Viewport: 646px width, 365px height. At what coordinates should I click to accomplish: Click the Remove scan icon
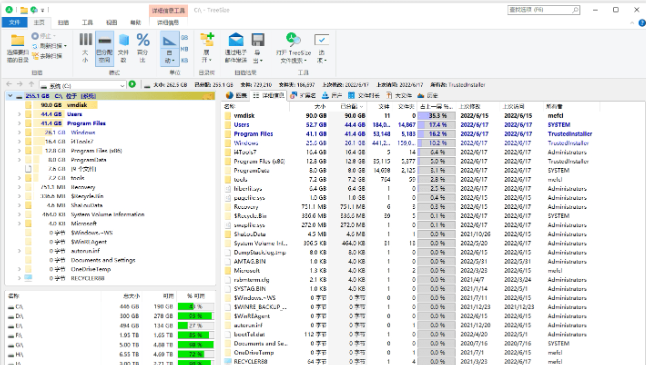point(35,56)
